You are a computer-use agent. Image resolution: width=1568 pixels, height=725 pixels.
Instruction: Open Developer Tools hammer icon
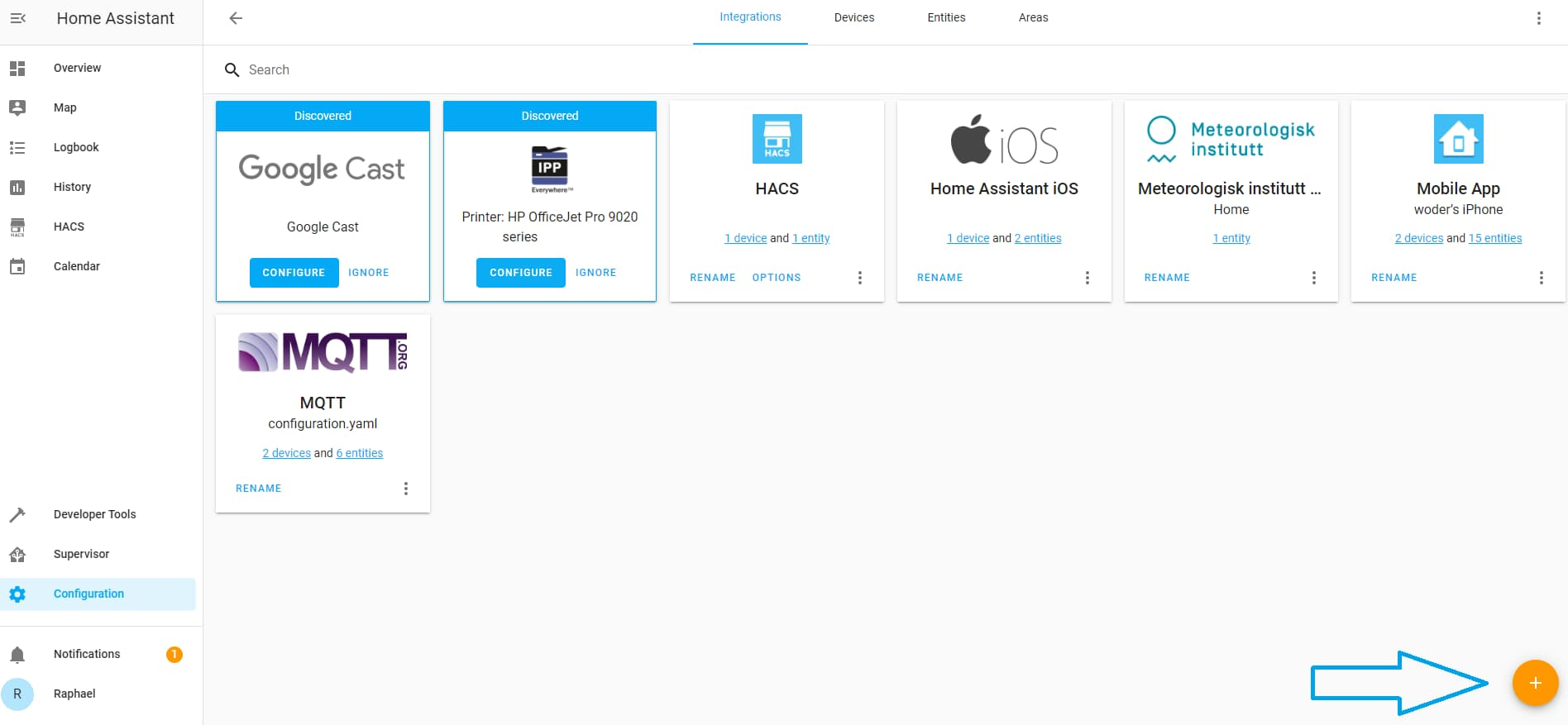tap(17, 514)
